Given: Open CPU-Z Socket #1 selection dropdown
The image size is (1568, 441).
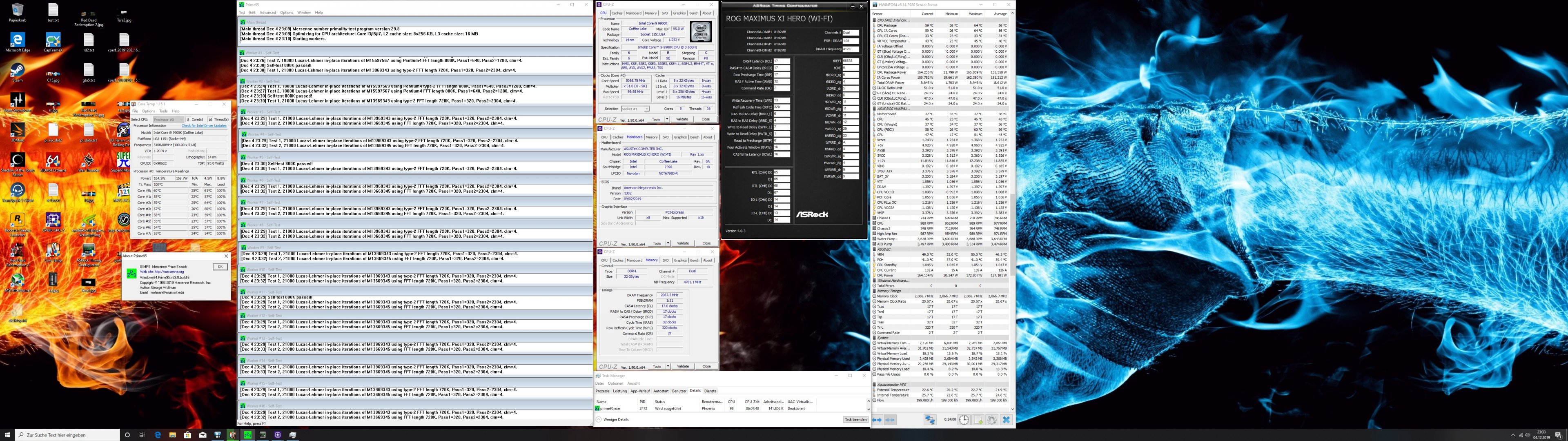Looking at the screenshot, I should pyautogui.click(x=635, y=109).
